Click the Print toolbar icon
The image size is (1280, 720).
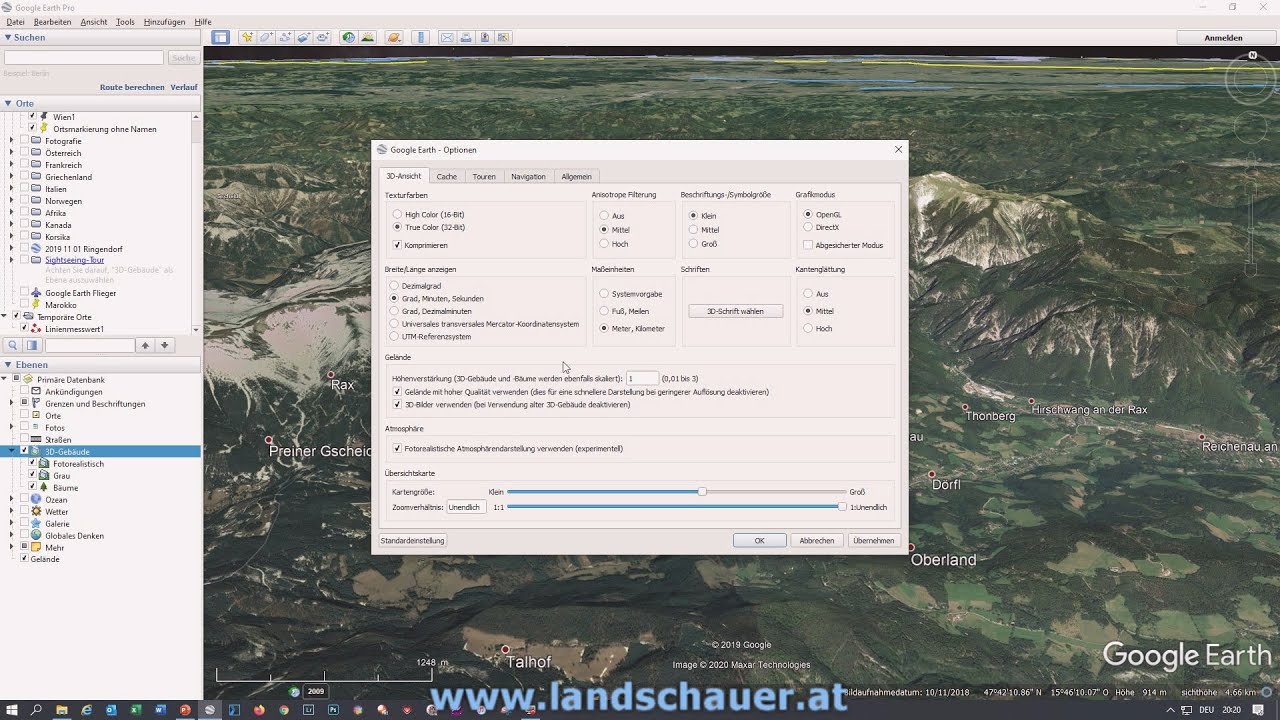pyautogui.click(x=466, y=38)
